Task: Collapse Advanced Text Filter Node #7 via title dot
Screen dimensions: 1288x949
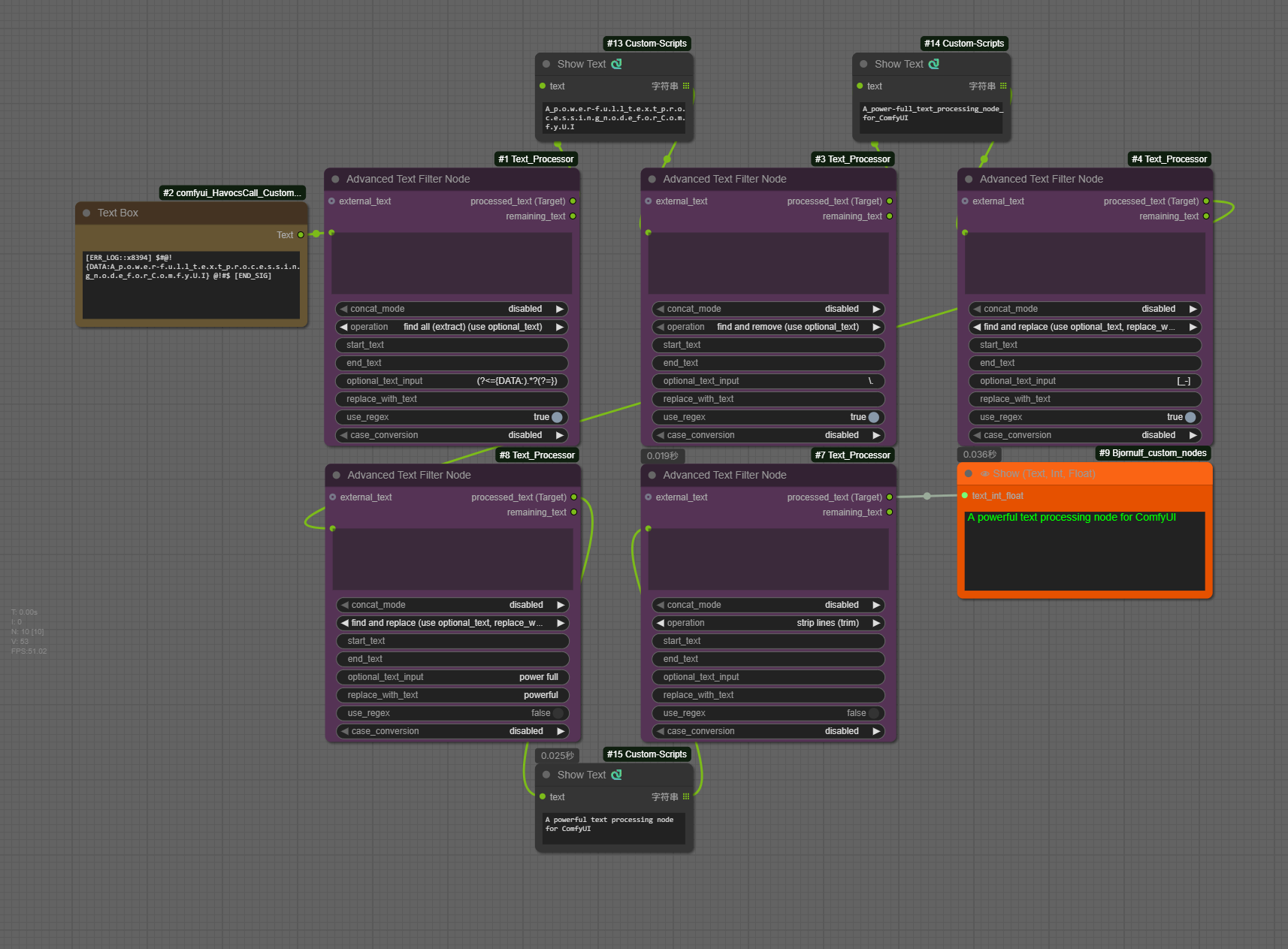Action: [652, 475]
